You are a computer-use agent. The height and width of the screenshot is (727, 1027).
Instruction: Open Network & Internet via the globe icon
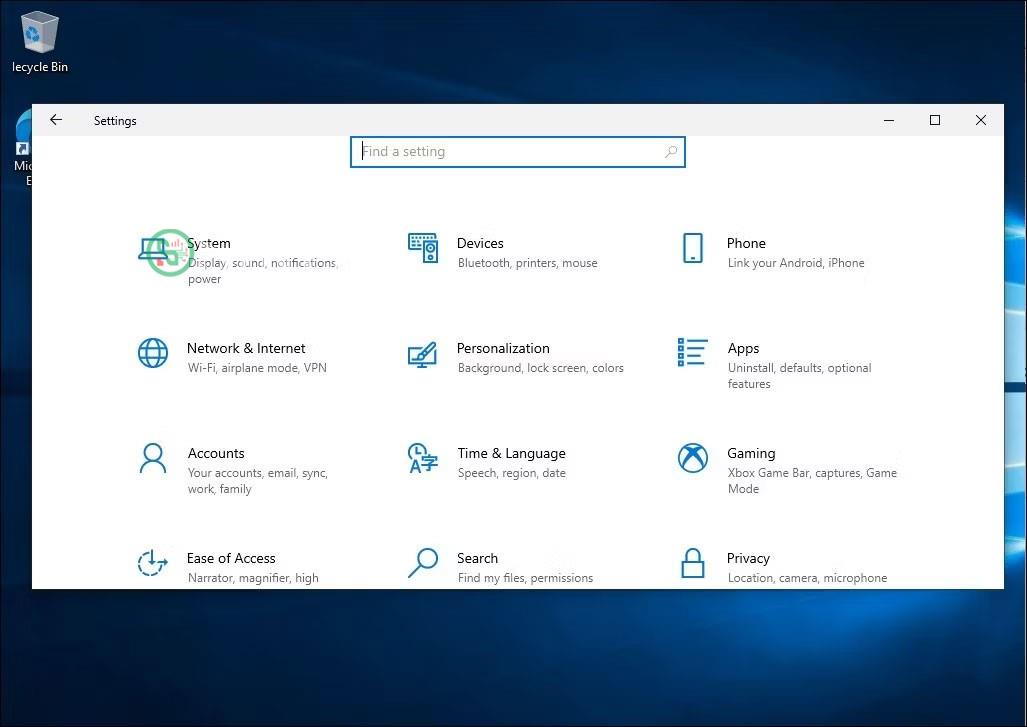coord(153,353)
